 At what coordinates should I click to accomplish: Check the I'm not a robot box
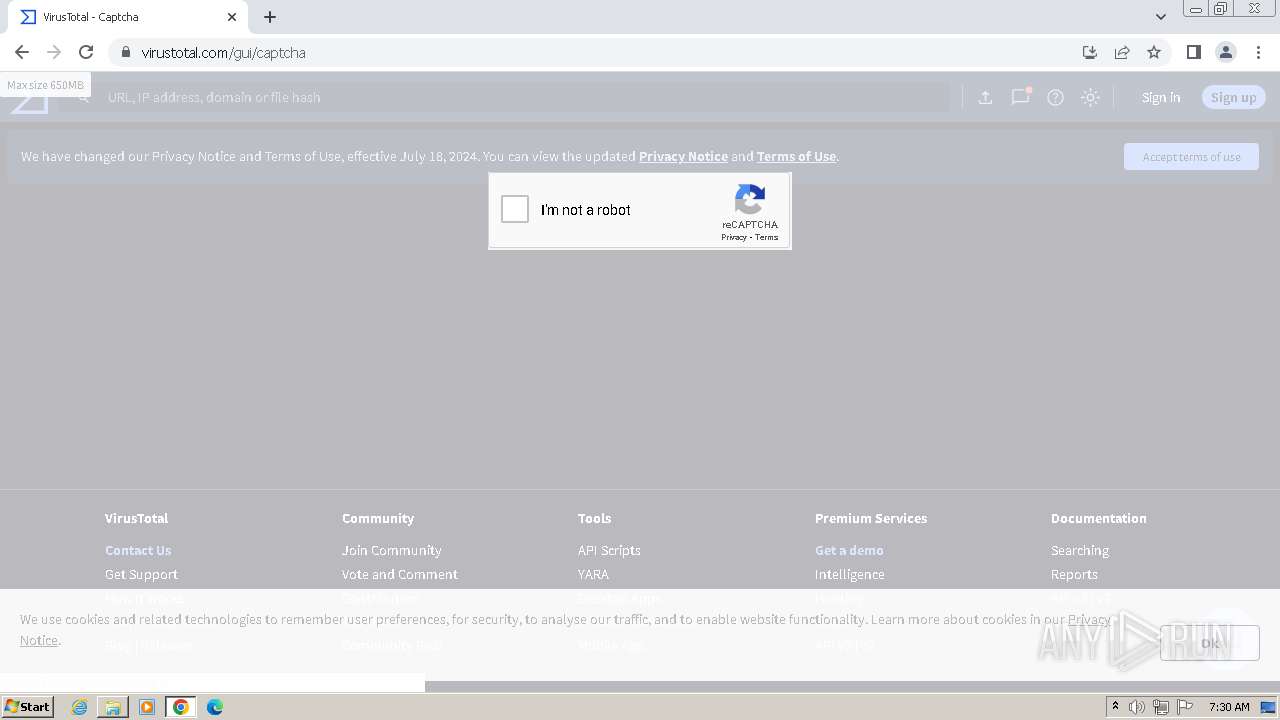point(515,209)
